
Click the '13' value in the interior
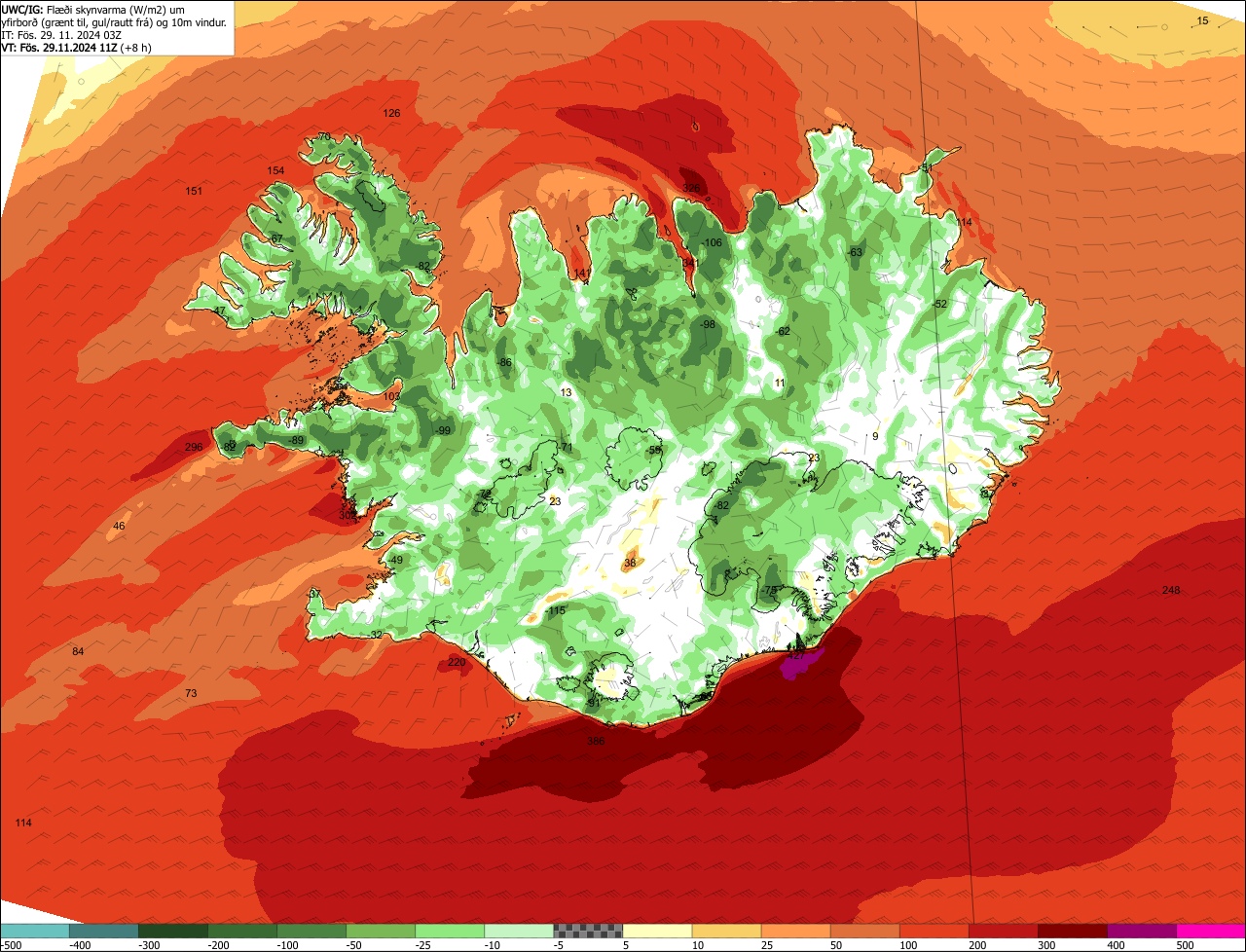567,392
